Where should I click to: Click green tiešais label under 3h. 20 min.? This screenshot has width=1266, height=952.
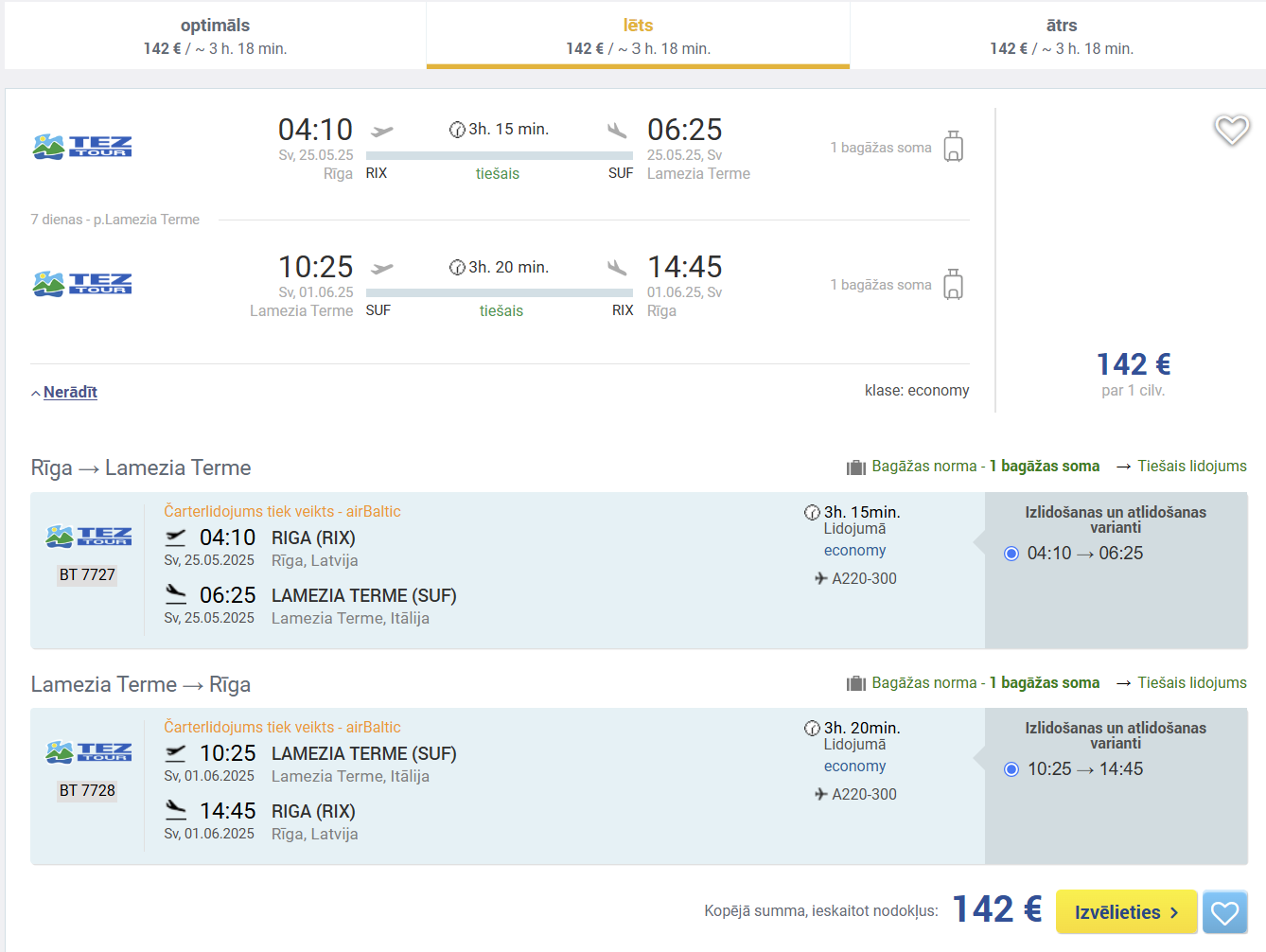pyautogui.click(x=501, y=311)
